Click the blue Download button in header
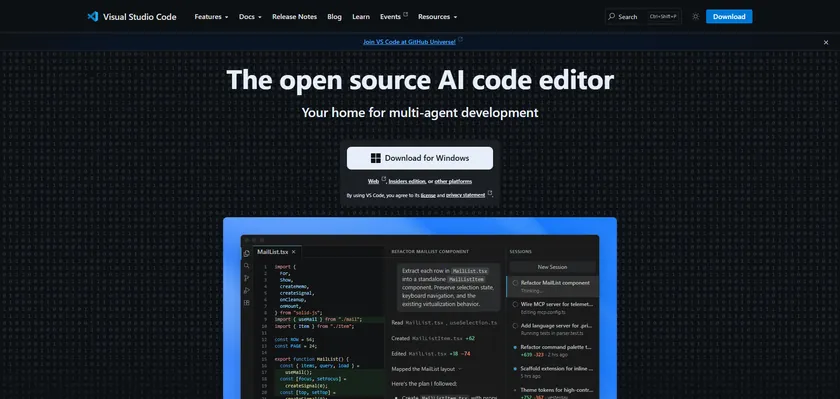 pos(729,17)
